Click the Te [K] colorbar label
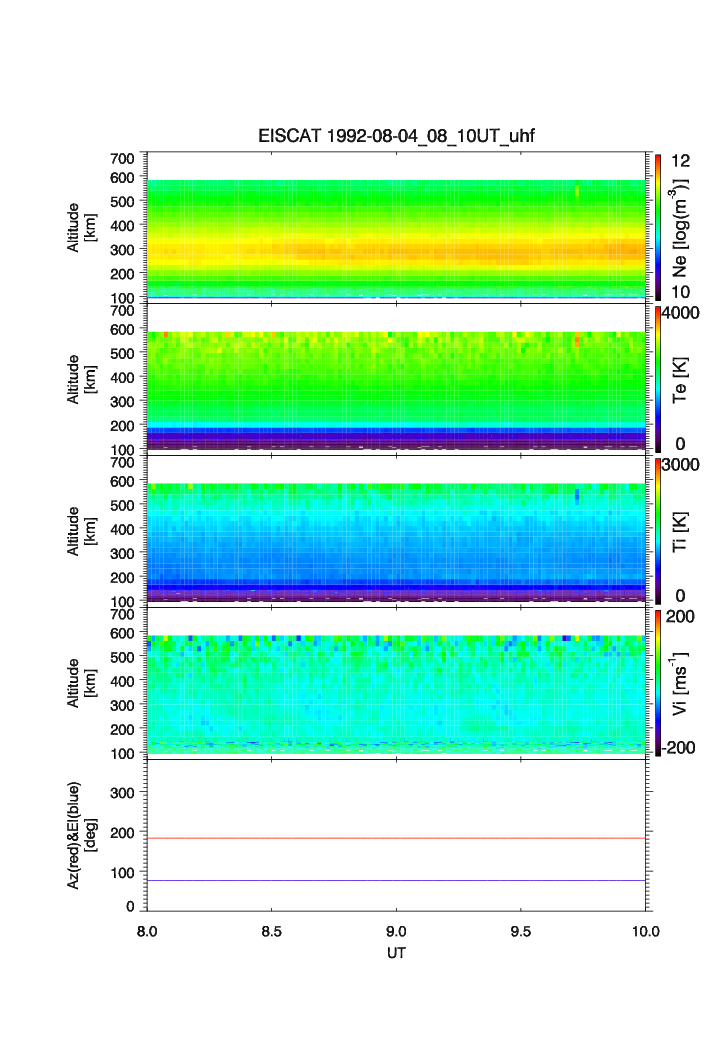This screenshot has width=708, height=1063. pyautogui.click(x=680, y=380)
